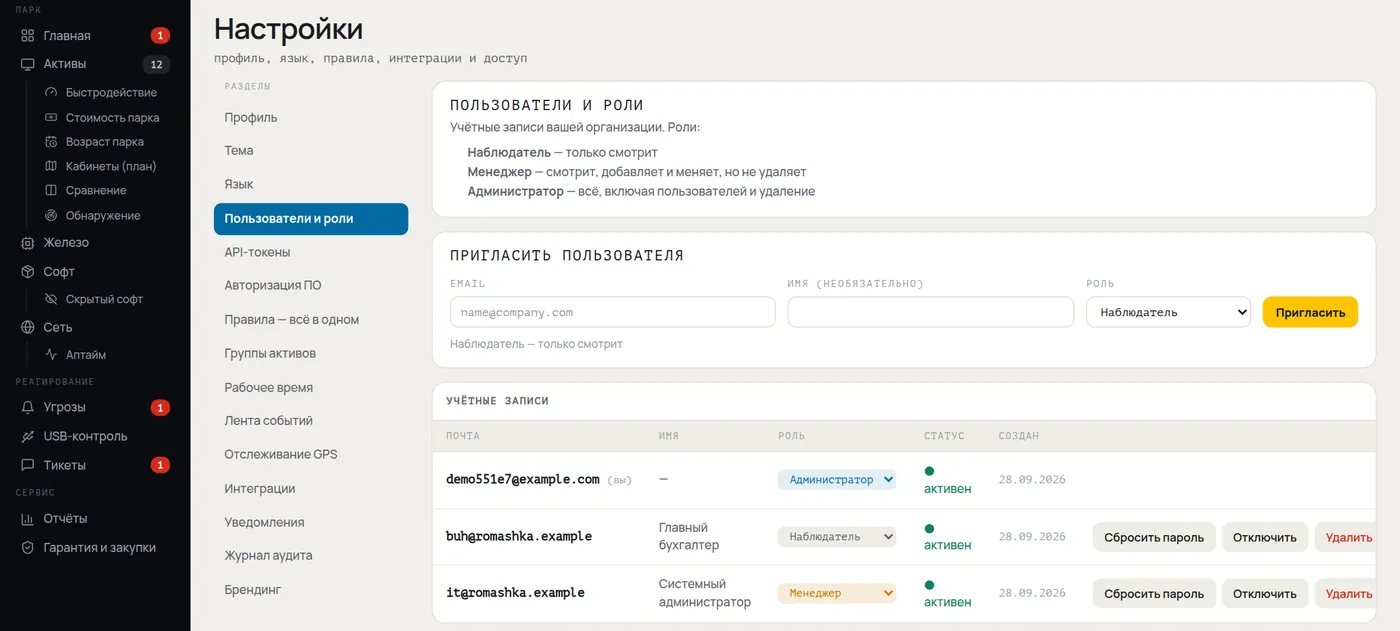
Task: Open the Тема settings section
Action: click(311, 151)
